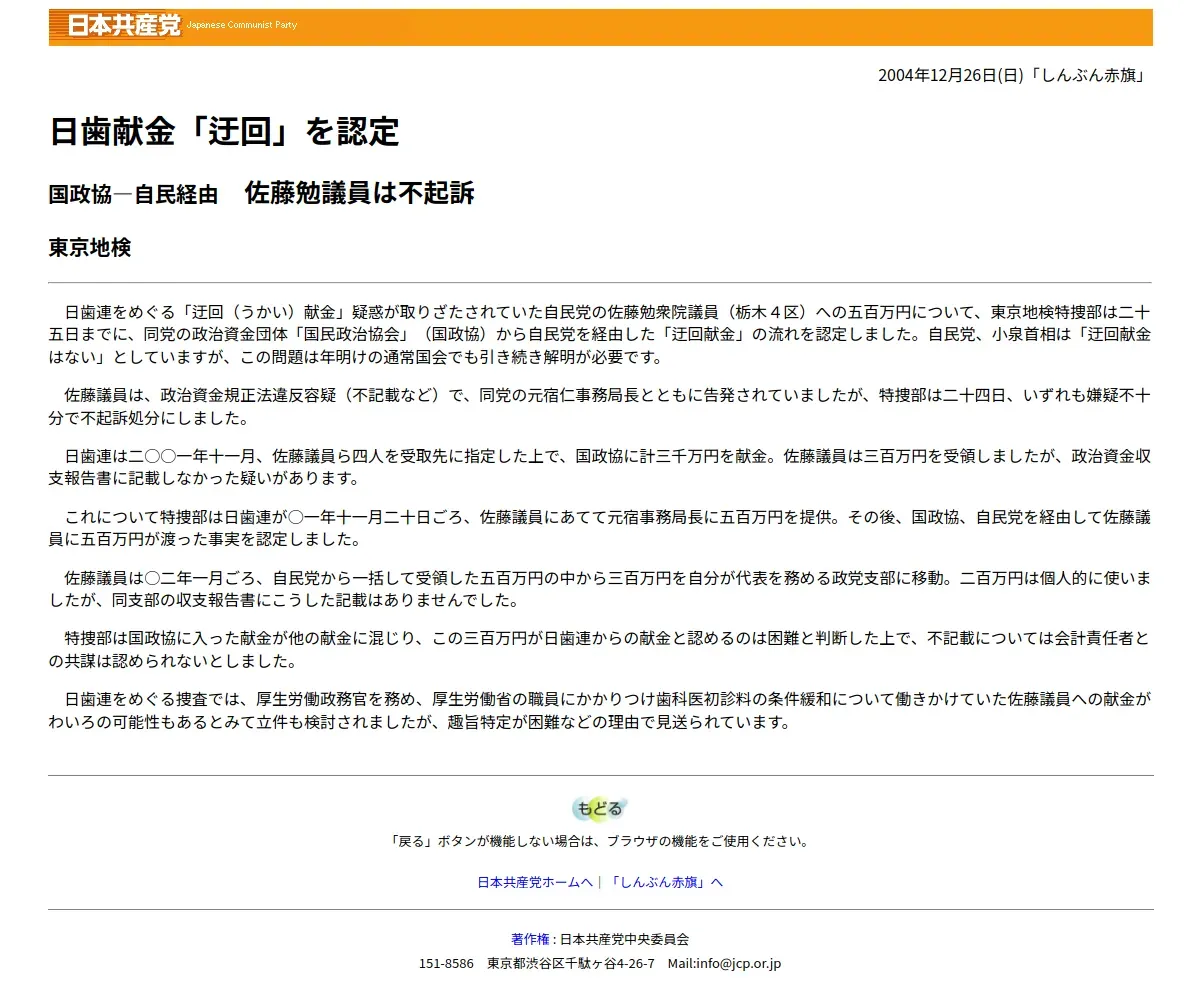Click the address 東京都渋谷区千駄ヶ谷4-26-7
This screenshot has width=1200, height=1000.
click(571, 964)
